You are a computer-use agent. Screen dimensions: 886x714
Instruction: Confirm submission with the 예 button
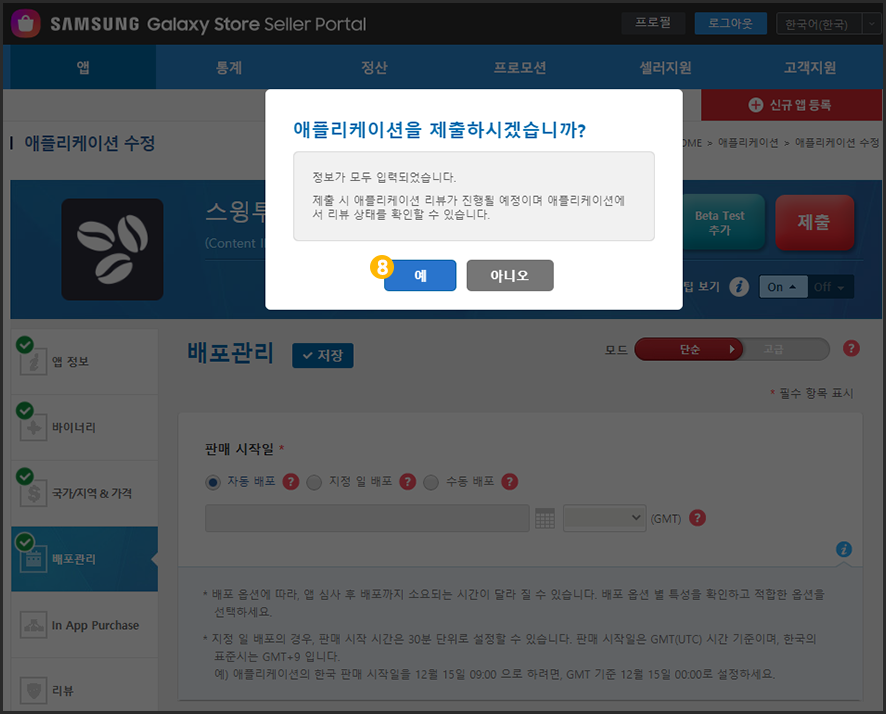pos(420,275)
